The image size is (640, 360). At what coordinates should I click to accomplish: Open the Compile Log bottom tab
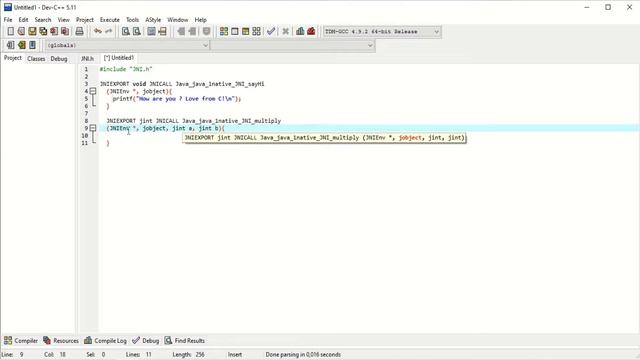[105, 340]
